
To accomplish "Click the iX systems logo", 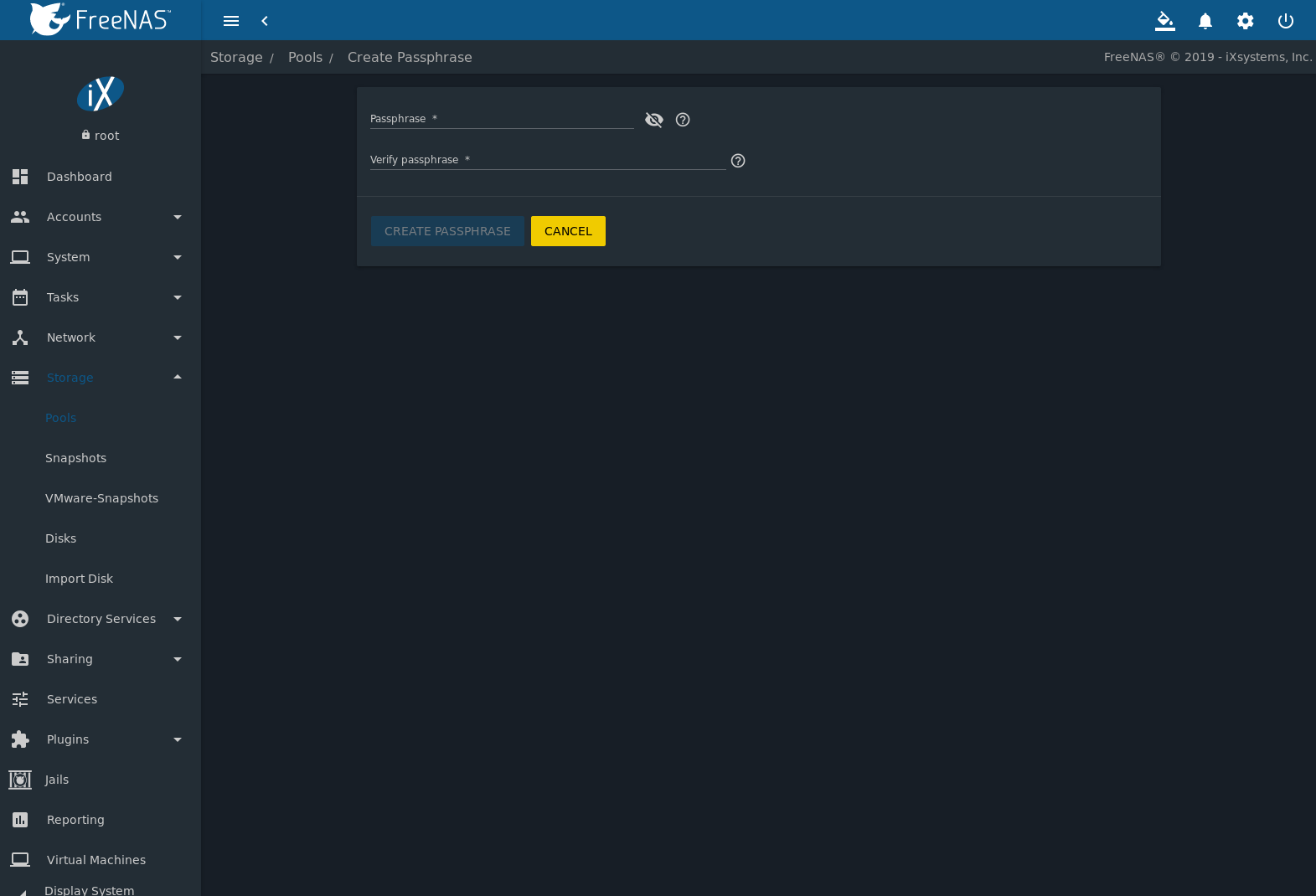I will [x=101, y=94].
